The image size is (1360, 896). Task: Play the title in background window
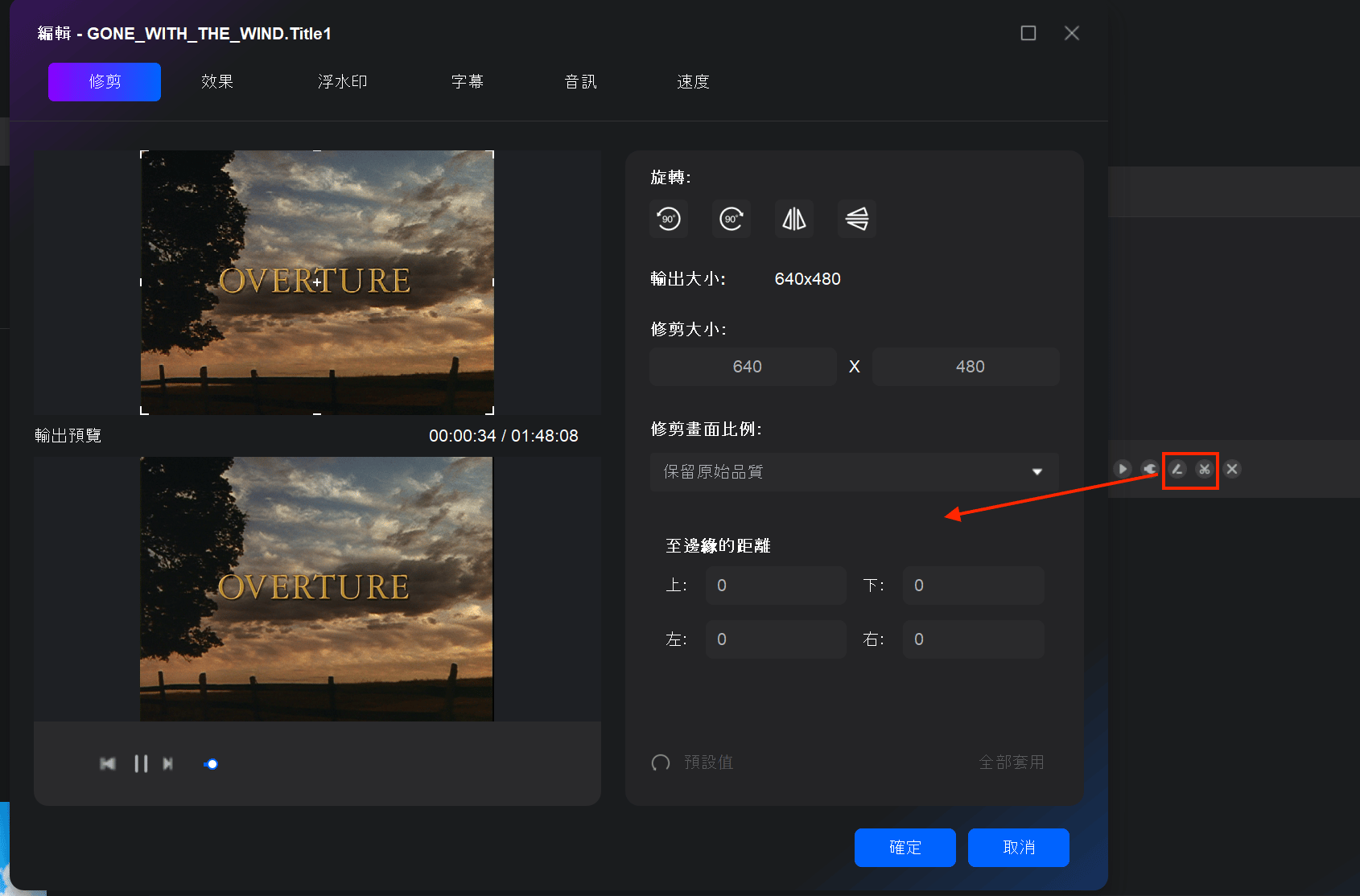click(x=1123, y=469)
